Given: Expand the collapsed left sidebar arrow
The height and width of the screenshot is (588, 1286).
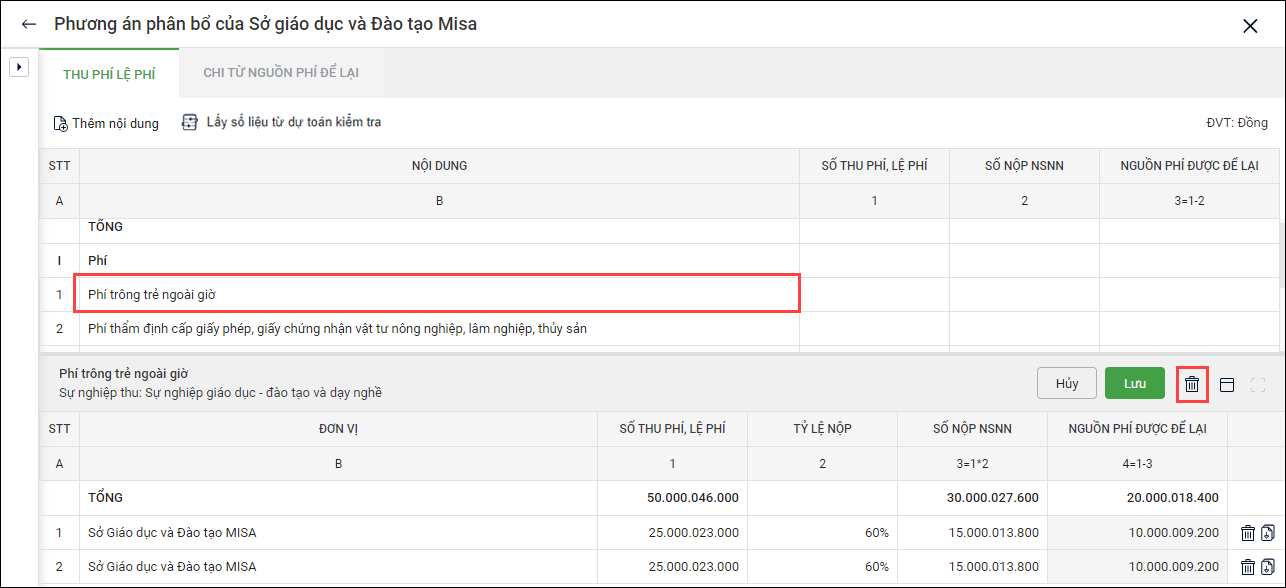Looking at the screenshot, I should [18, 66].
